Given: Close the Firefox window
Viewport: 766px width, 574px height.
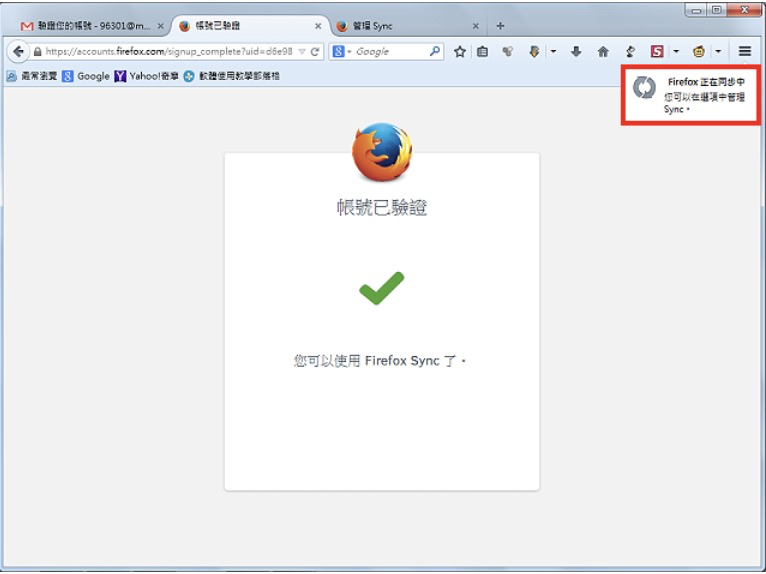Looking at the screenshot, I should click(x=744, y=10).
